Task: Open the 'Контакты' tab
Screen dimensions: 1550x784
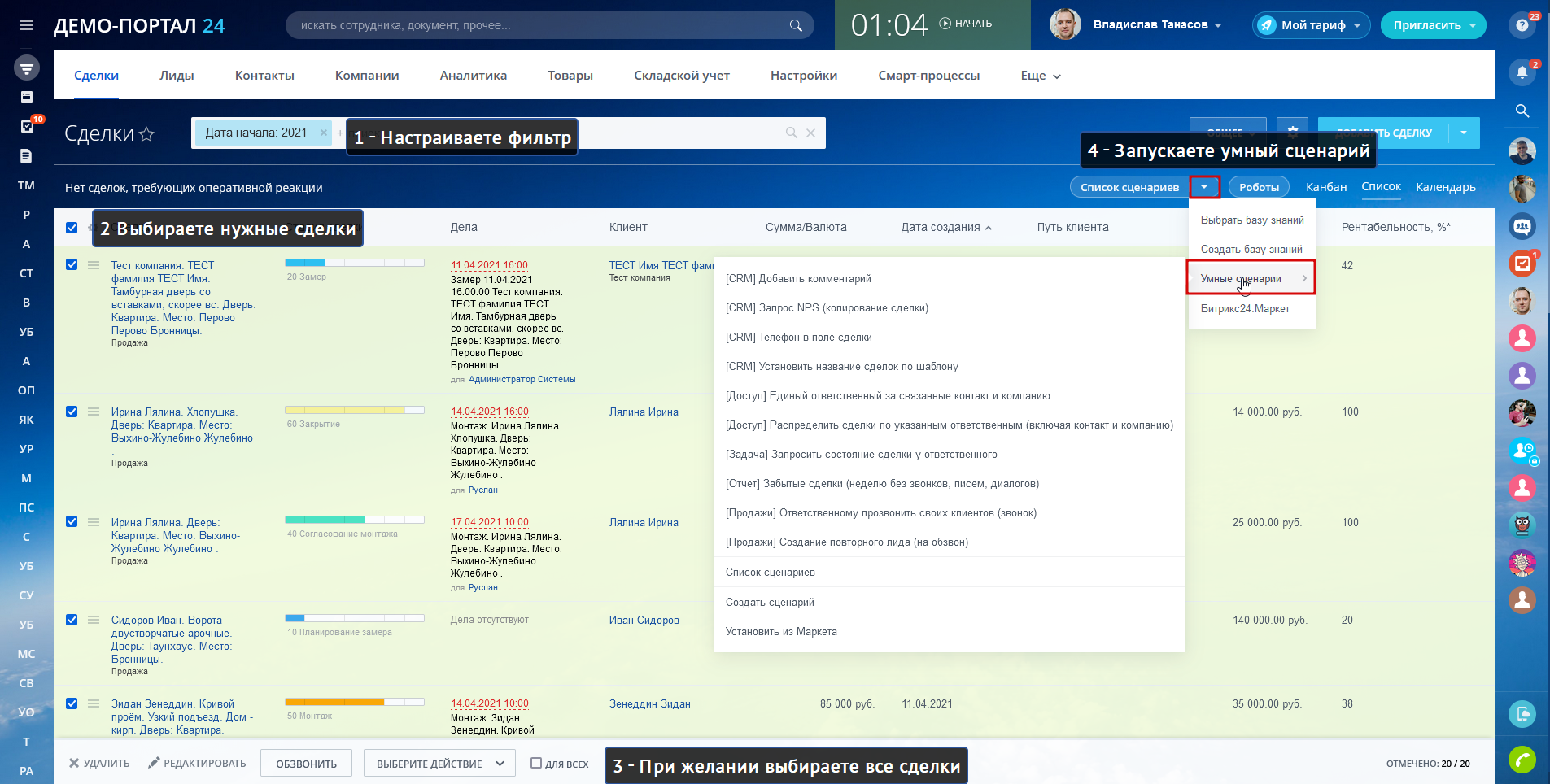Action: pyautogui.click(x=264, y=76)
